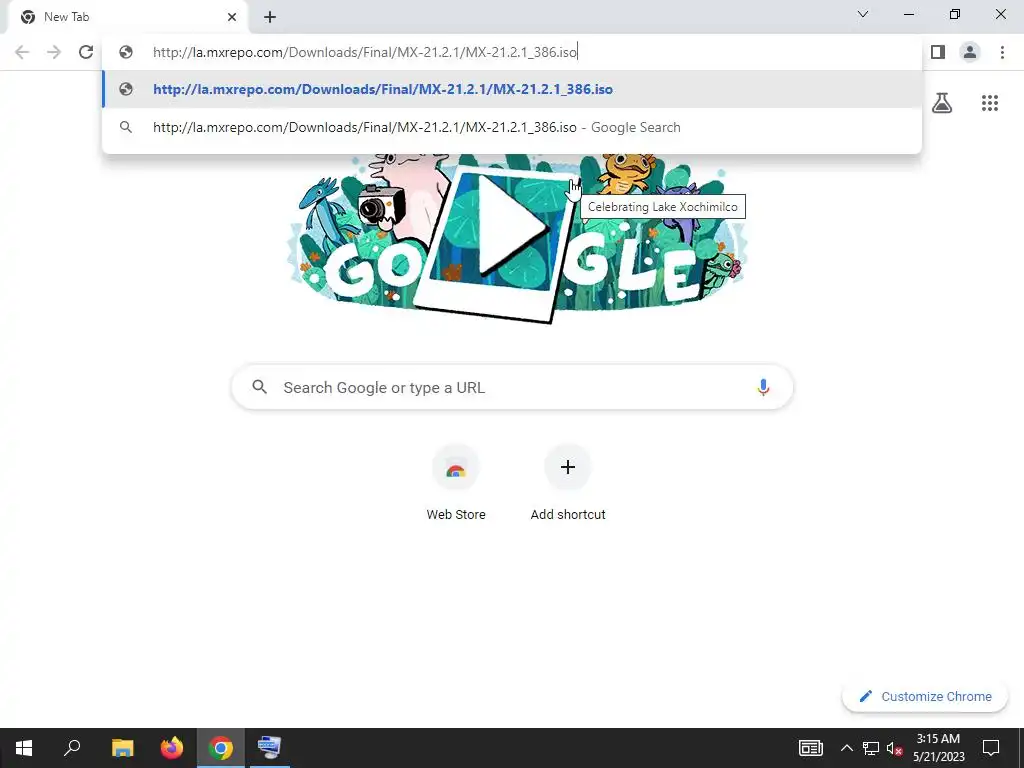Viewport: 1024px width, 768px height.
Task: Start voice search with microphone icon
Action: (763, 387)
